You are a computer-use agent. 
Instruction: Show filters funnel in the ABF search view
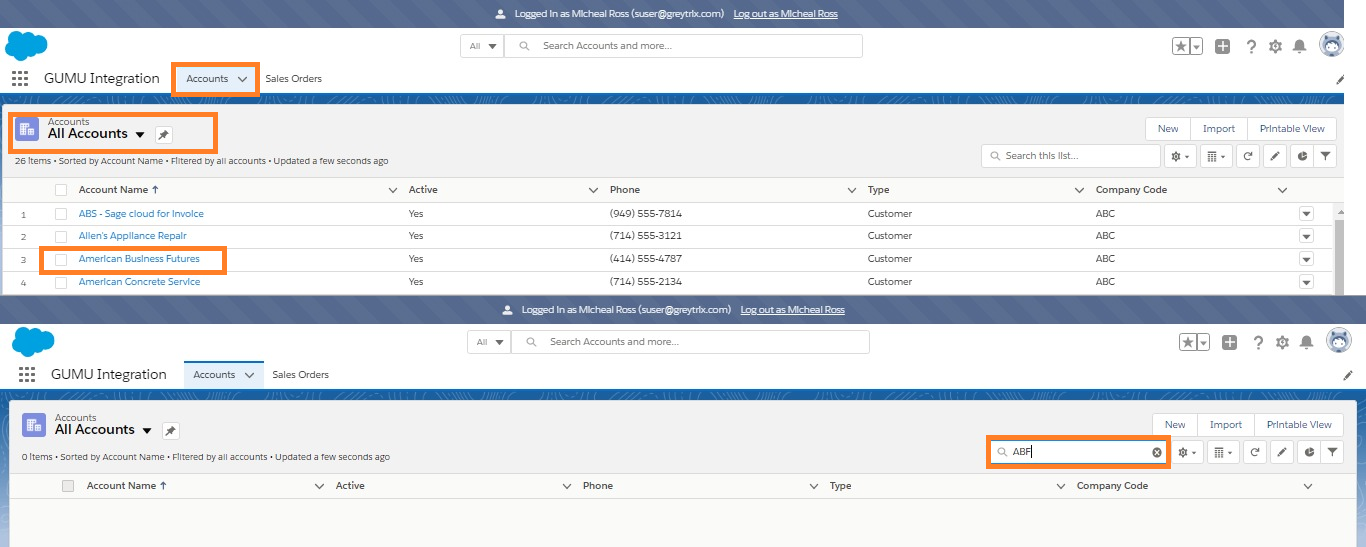click(1332, 452)
